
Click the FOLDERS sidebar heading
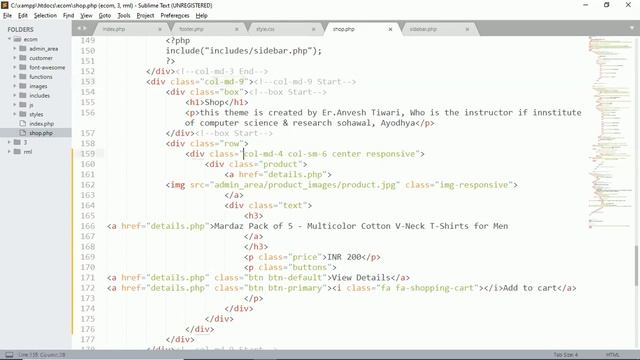(20, 29)
